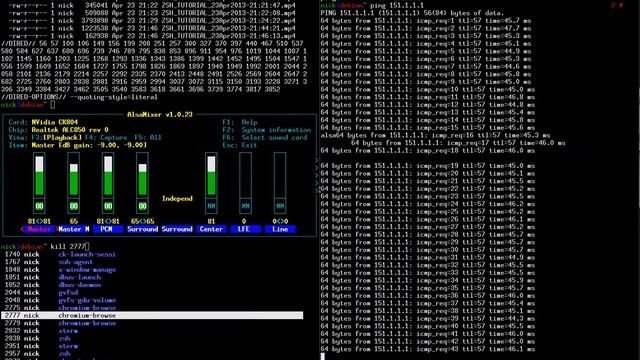Select the Center channel label

[x=211, y=229]
